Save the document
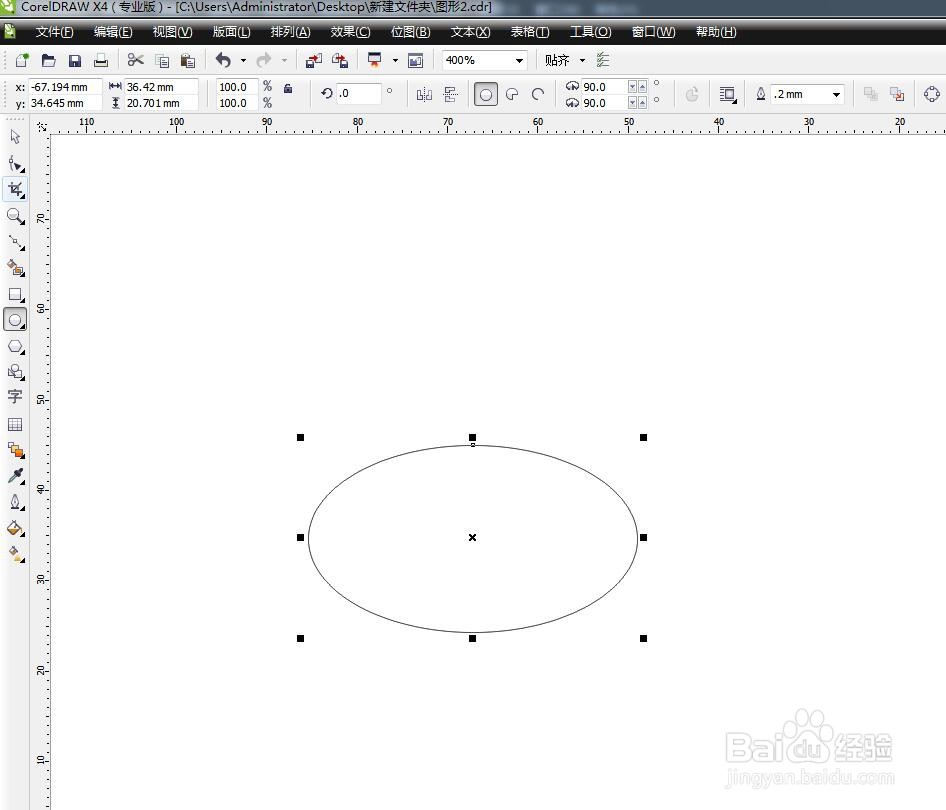The image size is (946, 810). [75, 60]
